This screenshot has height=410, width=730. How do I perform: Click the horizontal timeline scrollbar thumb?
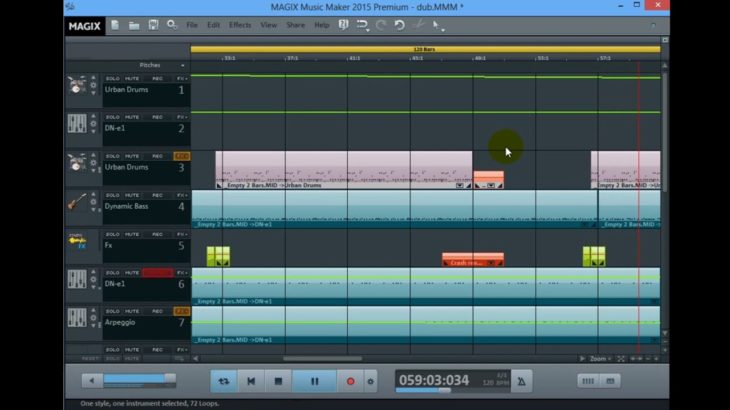(322, 359)
